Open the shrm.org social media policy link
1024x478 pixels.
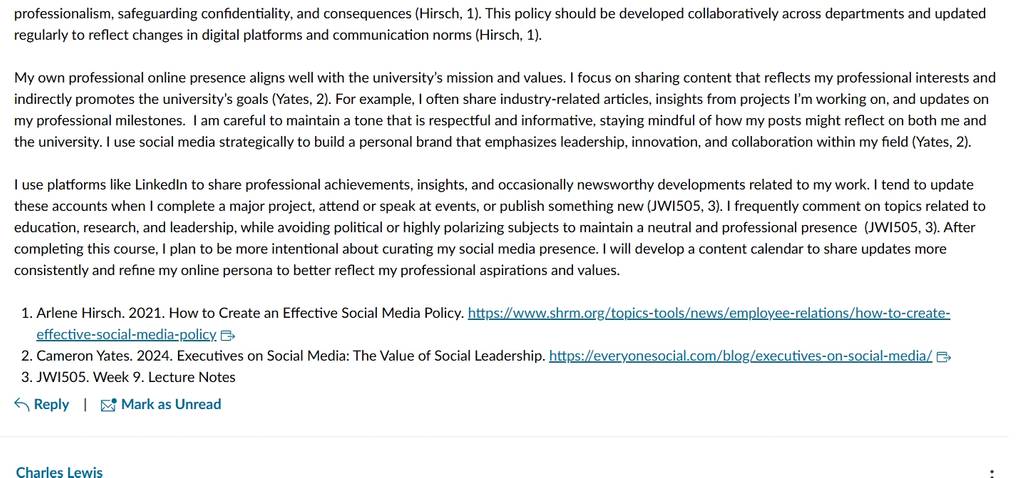click(709, 313)
